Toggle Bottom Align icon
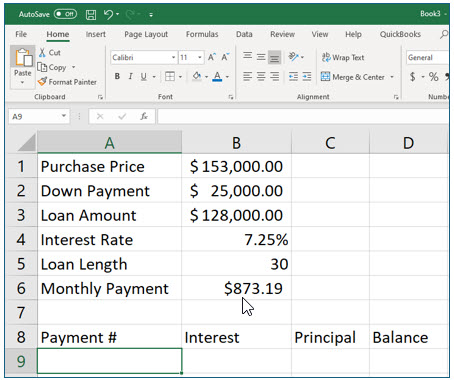Image resolution: width=454 pixels, height=380 pixels. (274, 57)
